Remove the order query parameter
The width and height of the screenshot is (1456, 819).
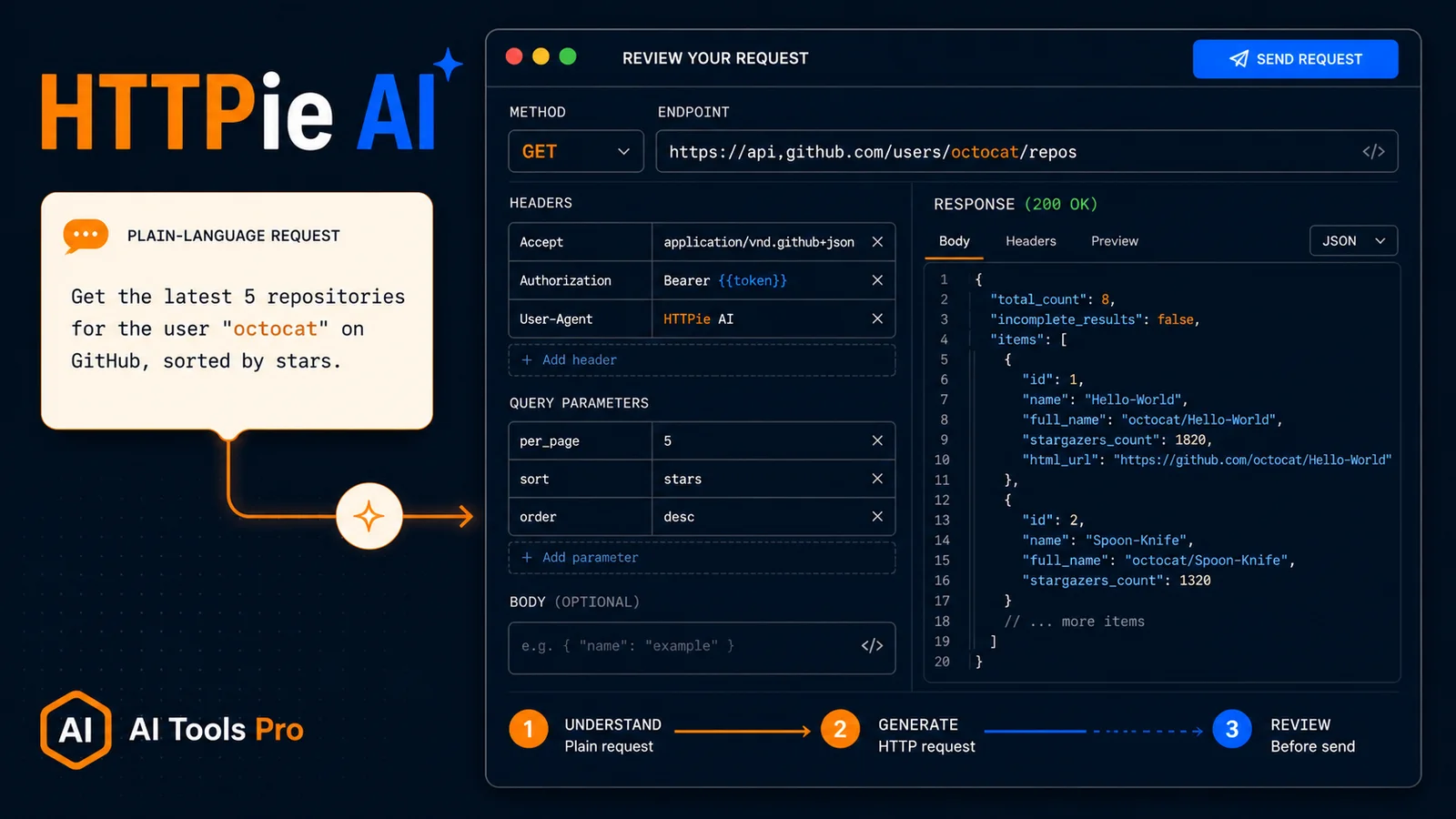tap(877, 516)
